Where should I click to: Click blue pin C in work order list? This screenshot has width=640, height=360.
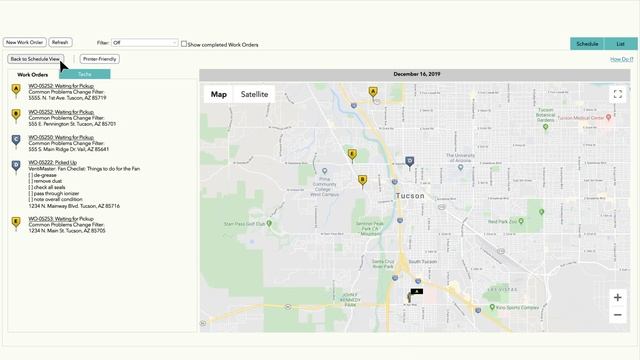click(16, 140)
